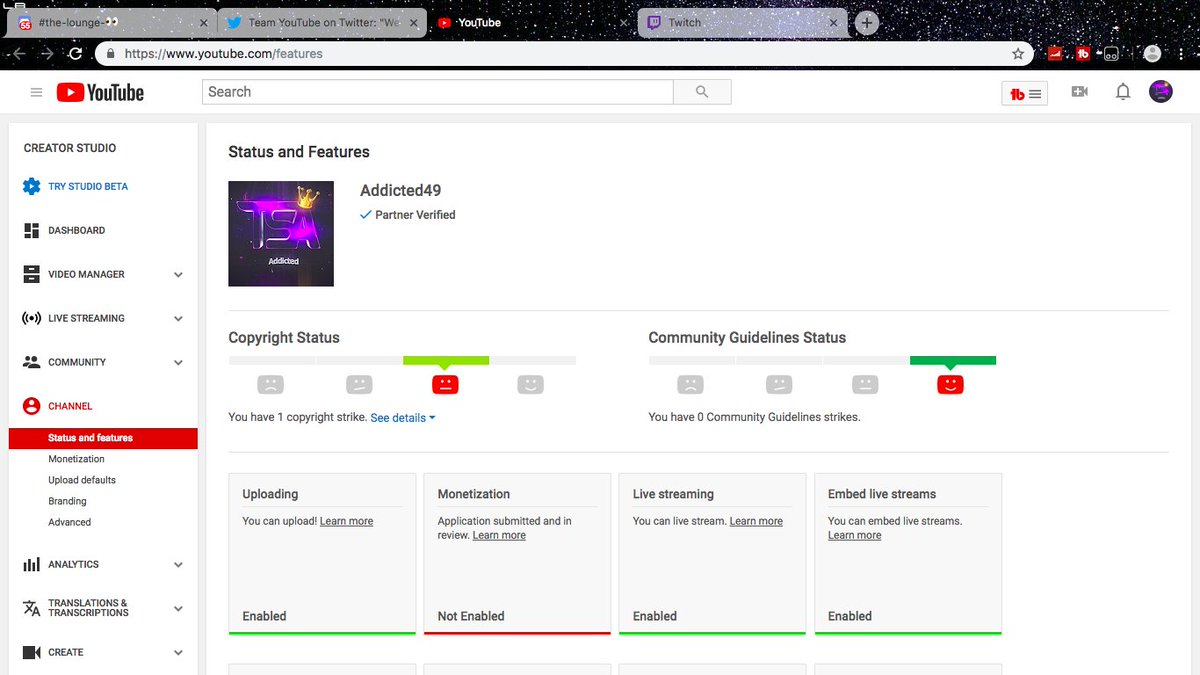Expand the Video Manager section
1200x675 pixels.
[x=178, y=274]
